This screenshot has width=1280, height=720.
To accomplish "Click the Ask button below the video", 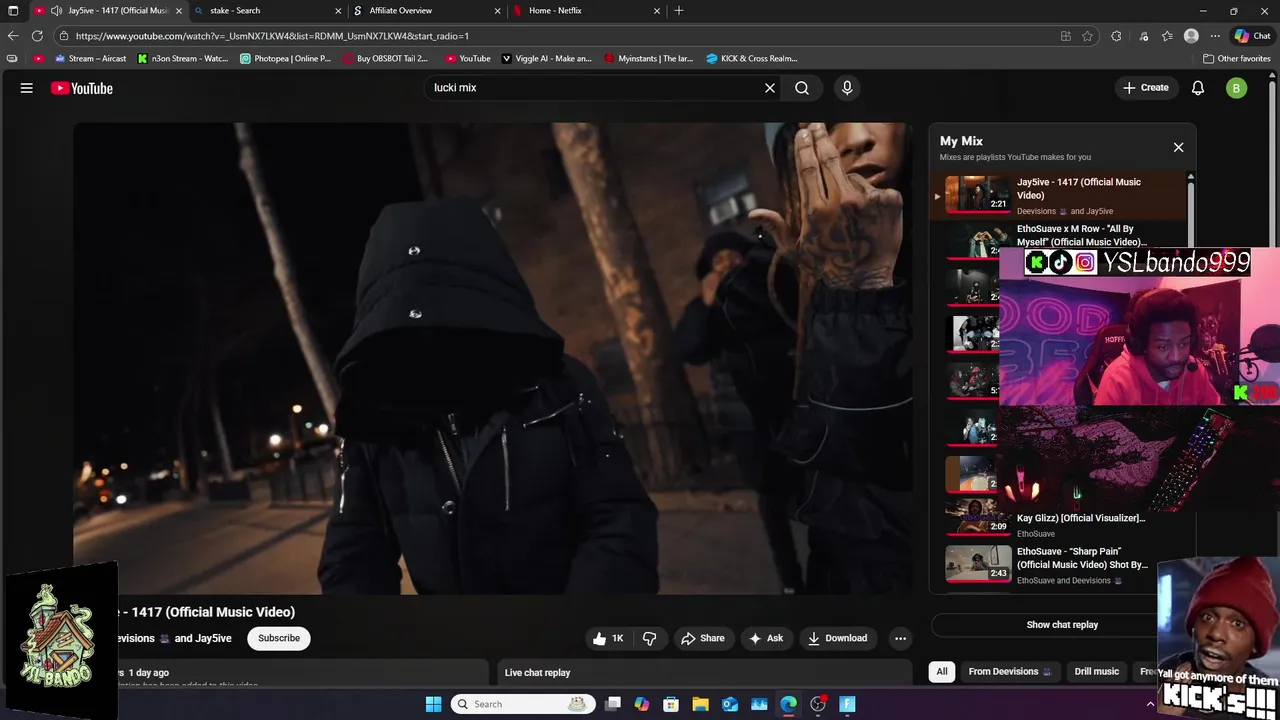I will (x=766, y=638).
